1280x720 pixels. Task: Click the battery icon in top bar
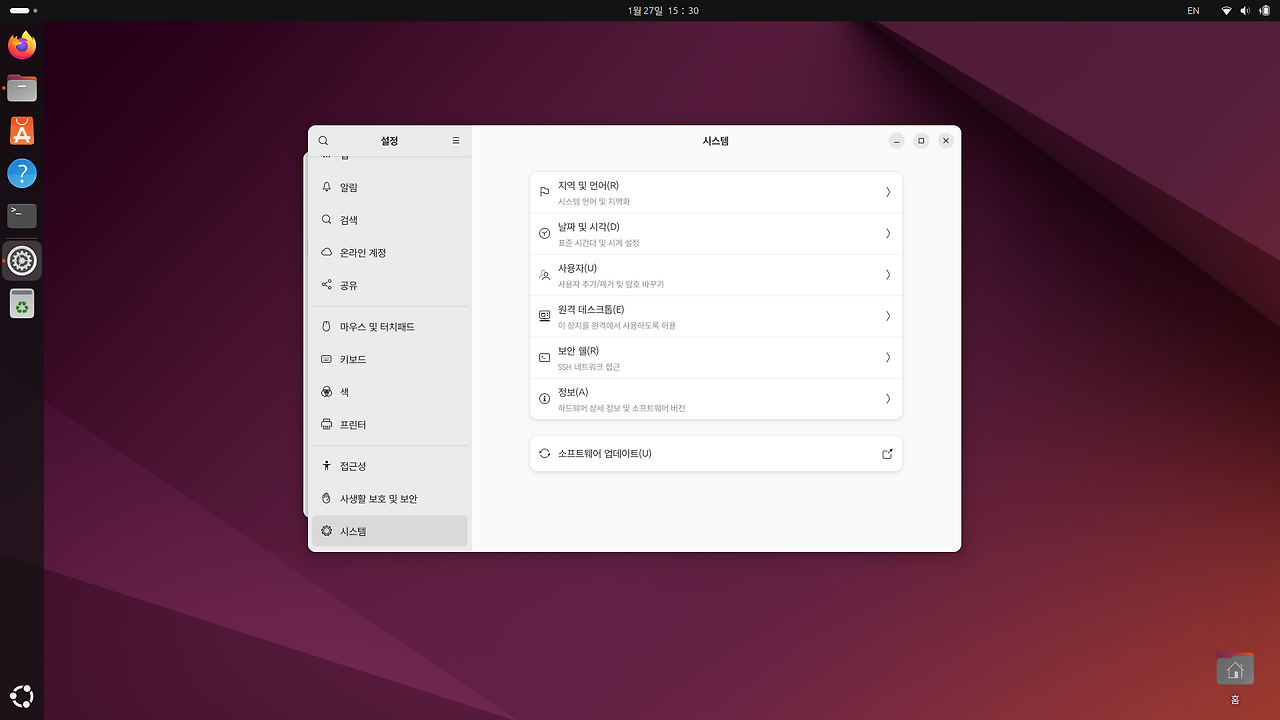tap(1264, 10)
